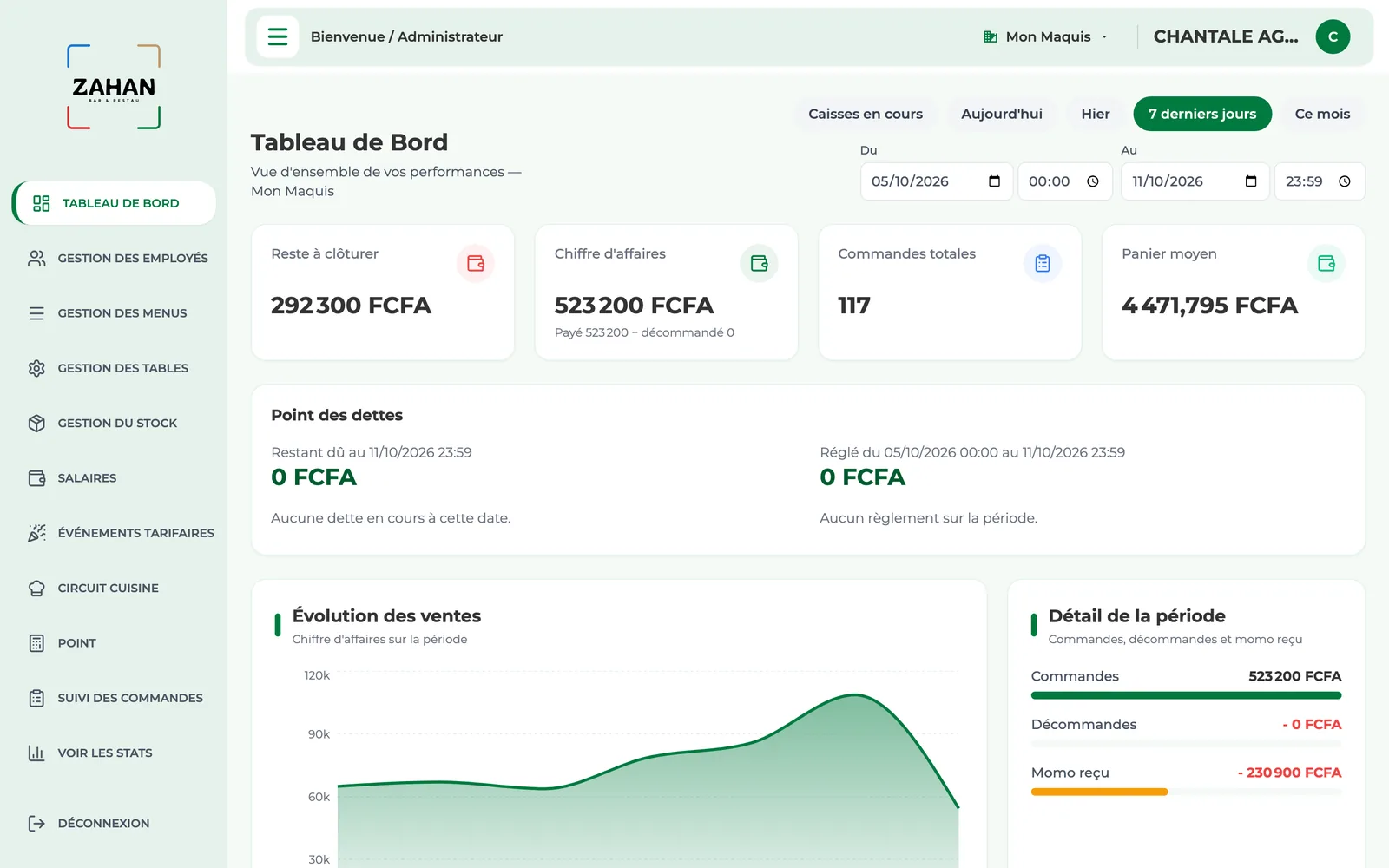Click the wallet icon in Panier moyen card
The width and height of the screenshot is (1389, 868).
pos(1326,263)
